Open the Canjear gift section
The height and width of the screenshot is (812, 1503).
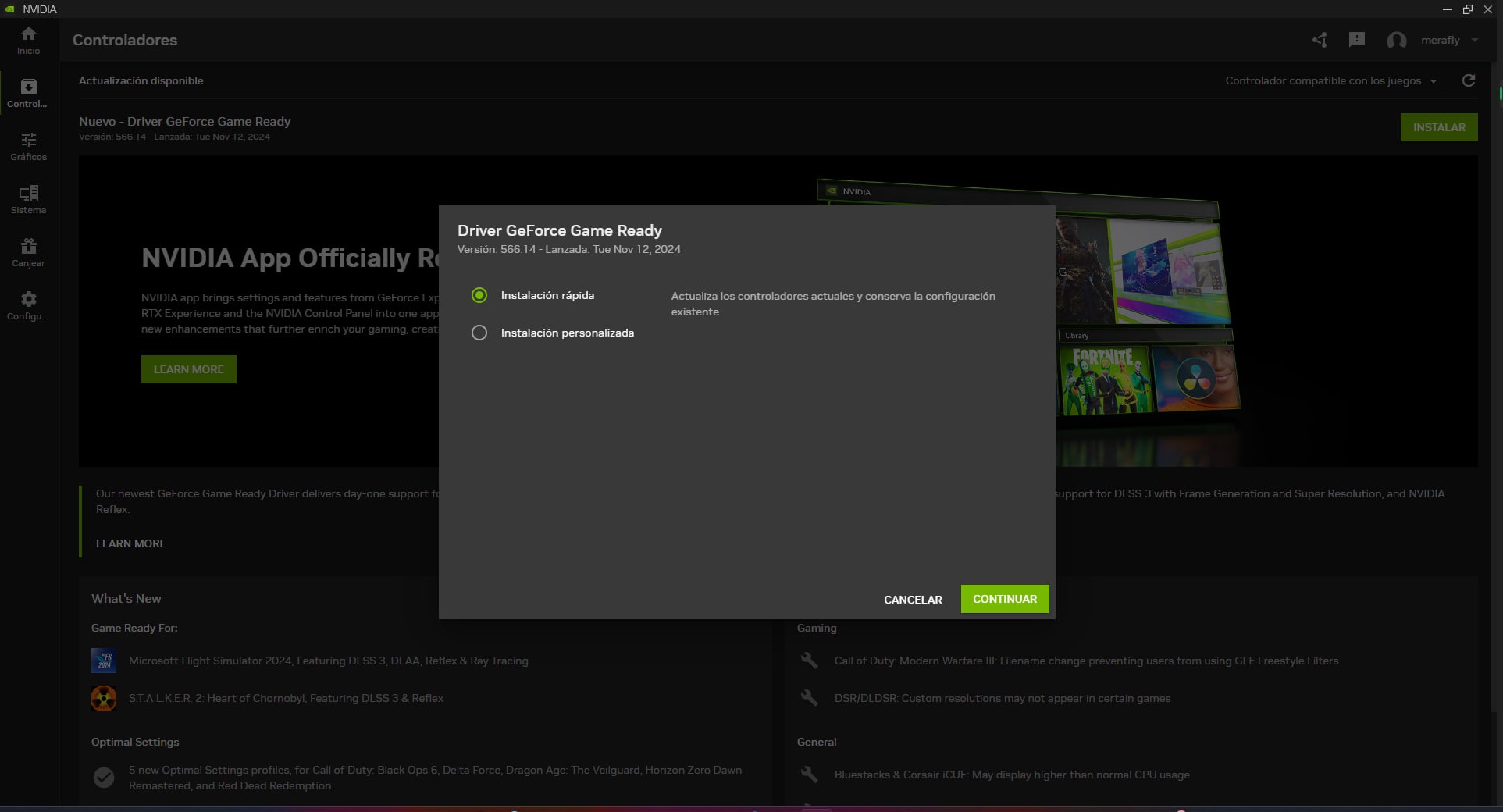pos(29,253)
